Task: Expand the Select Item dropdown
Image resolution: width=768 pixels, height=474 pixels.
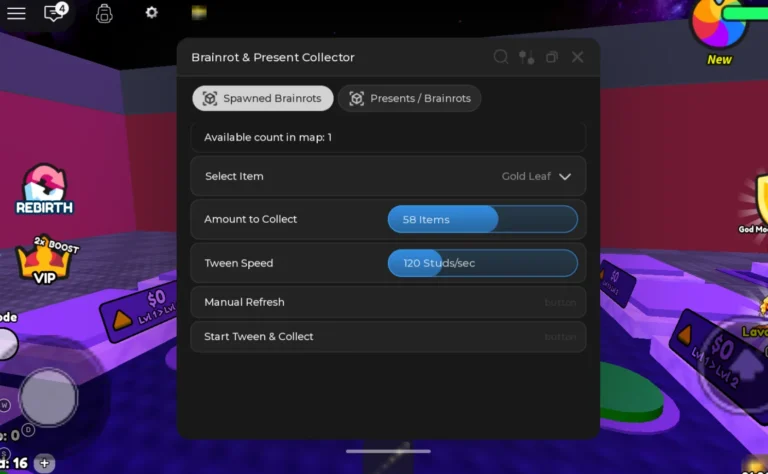Action: tap(388, 176)
